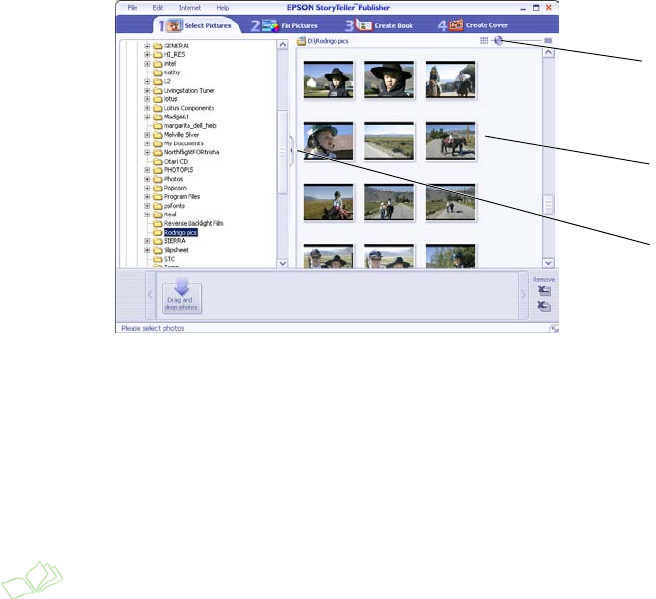656x599 pixels.
Task: Expand the PHOTOPLS folder node
Action: 147,170
